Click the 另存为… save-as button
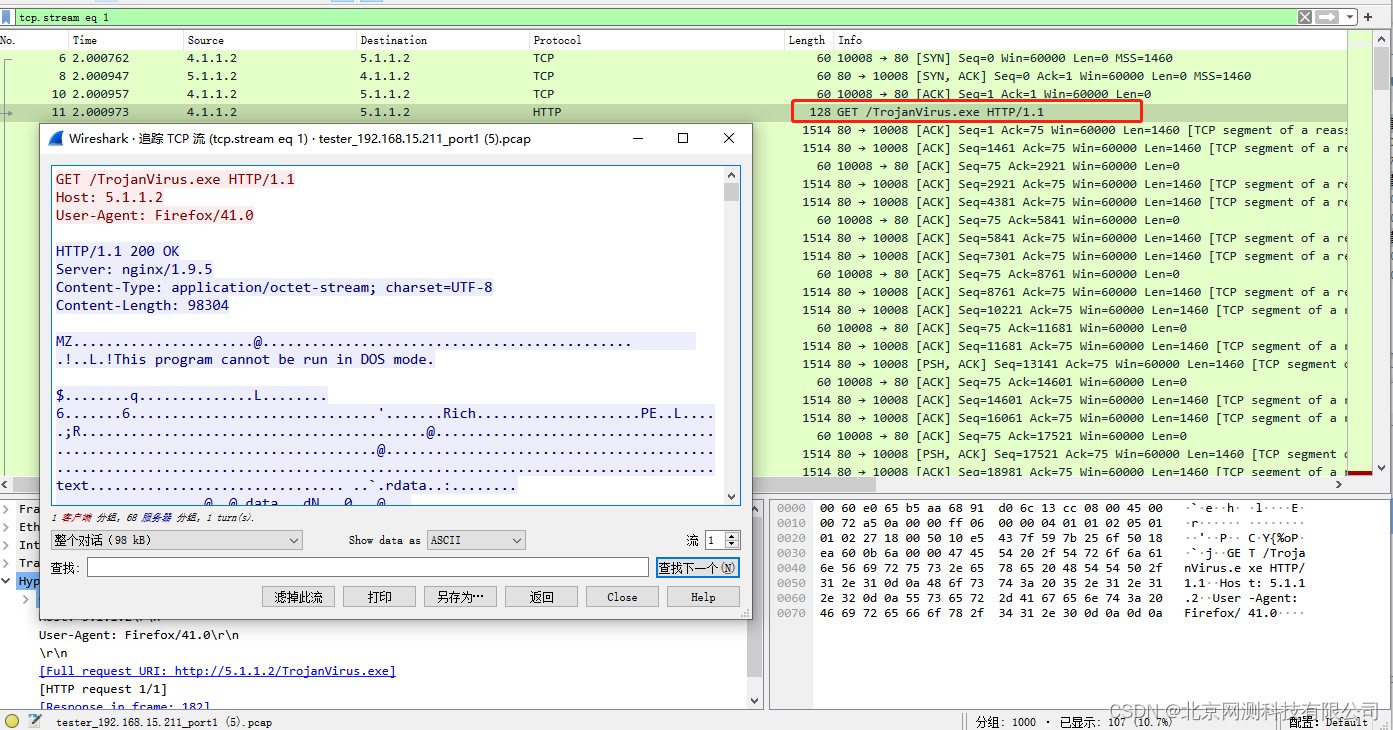 460,597
